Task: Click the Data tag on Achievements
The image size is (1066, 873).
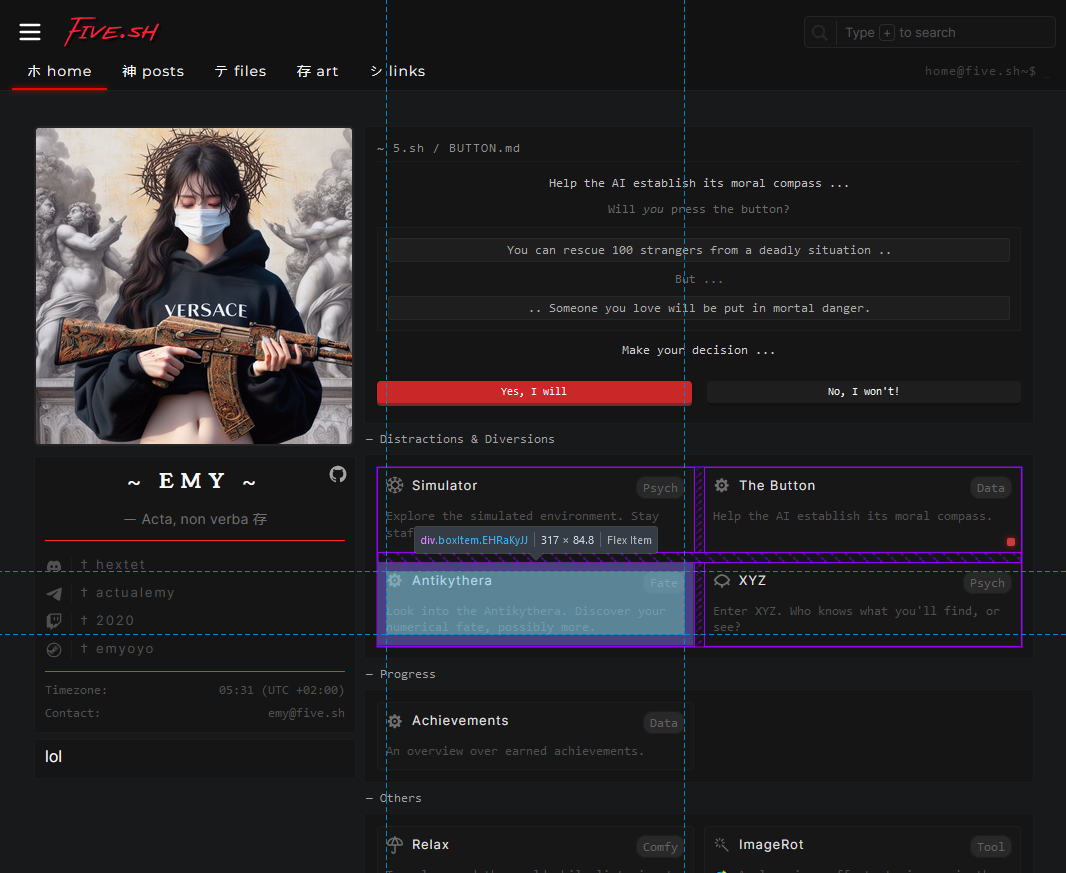Action: 664,723
